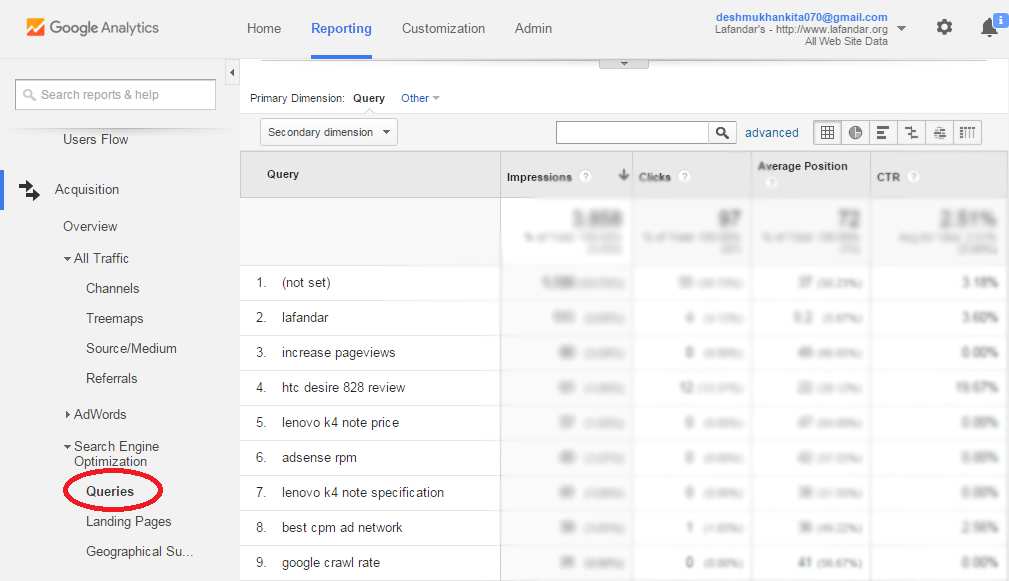Click the Acquisition arrows icon
1009x581 pixels.
[29, 190]
